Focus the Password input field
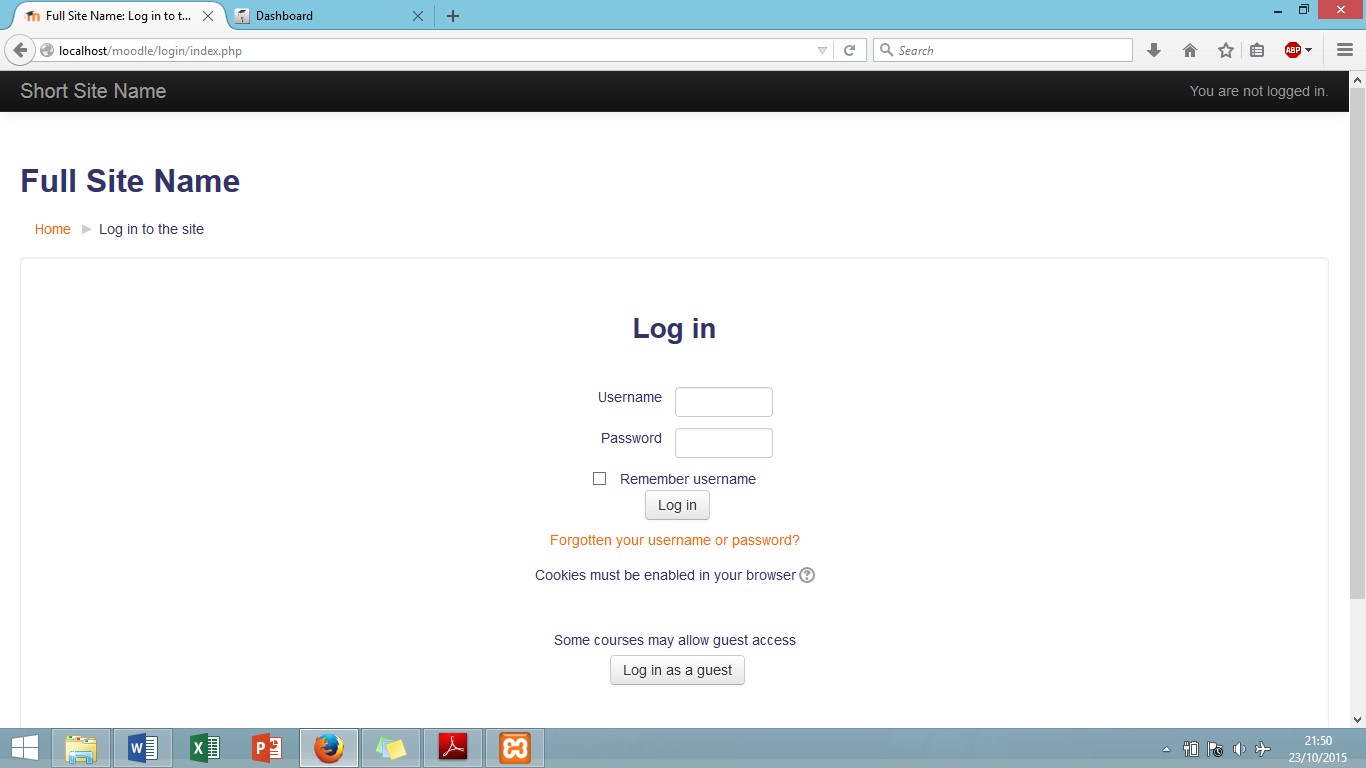The width and height of the screenshot is (1366, 768). click(x=724, y=443)
